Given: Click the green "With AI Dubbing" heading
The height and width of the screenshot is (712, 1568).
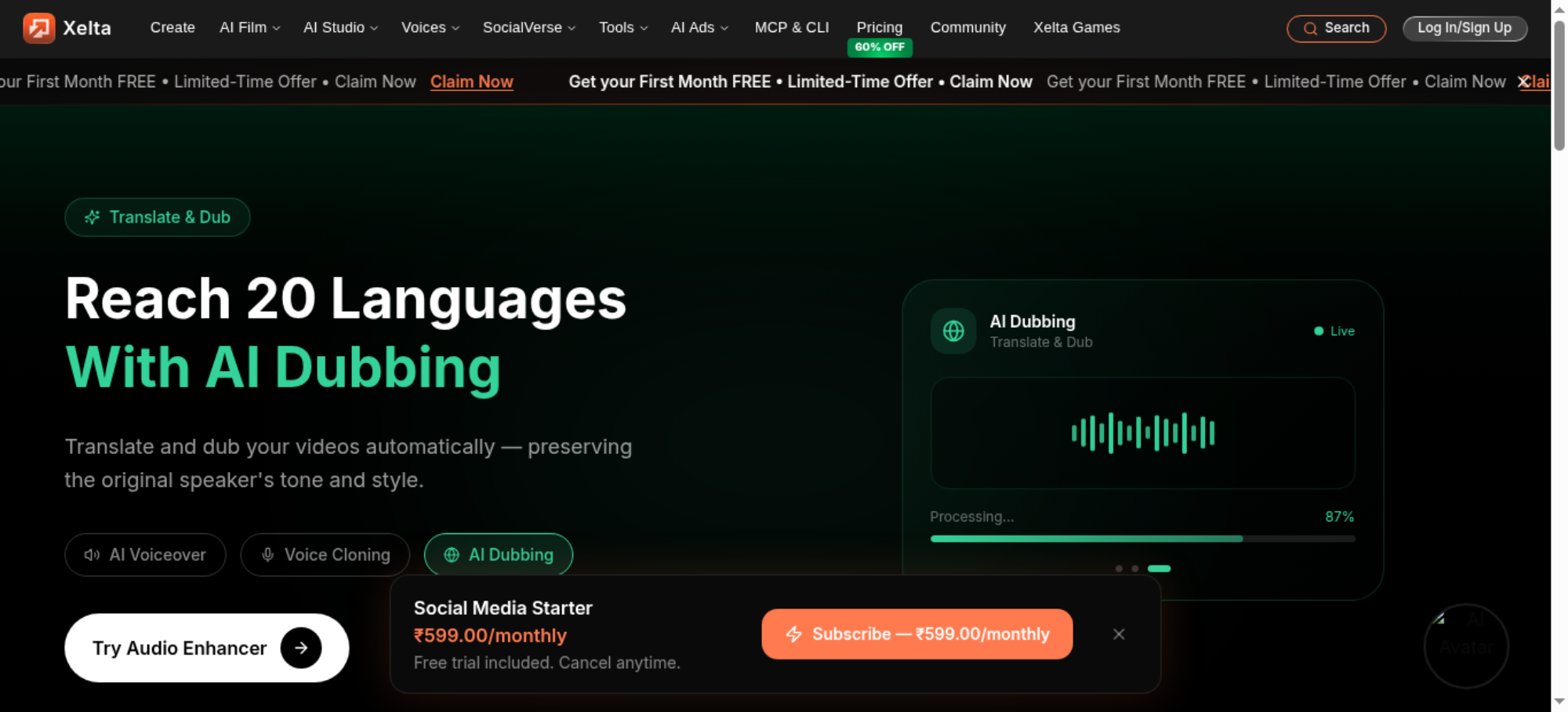Looking at the screenshot, I should (x=283, y=367).
